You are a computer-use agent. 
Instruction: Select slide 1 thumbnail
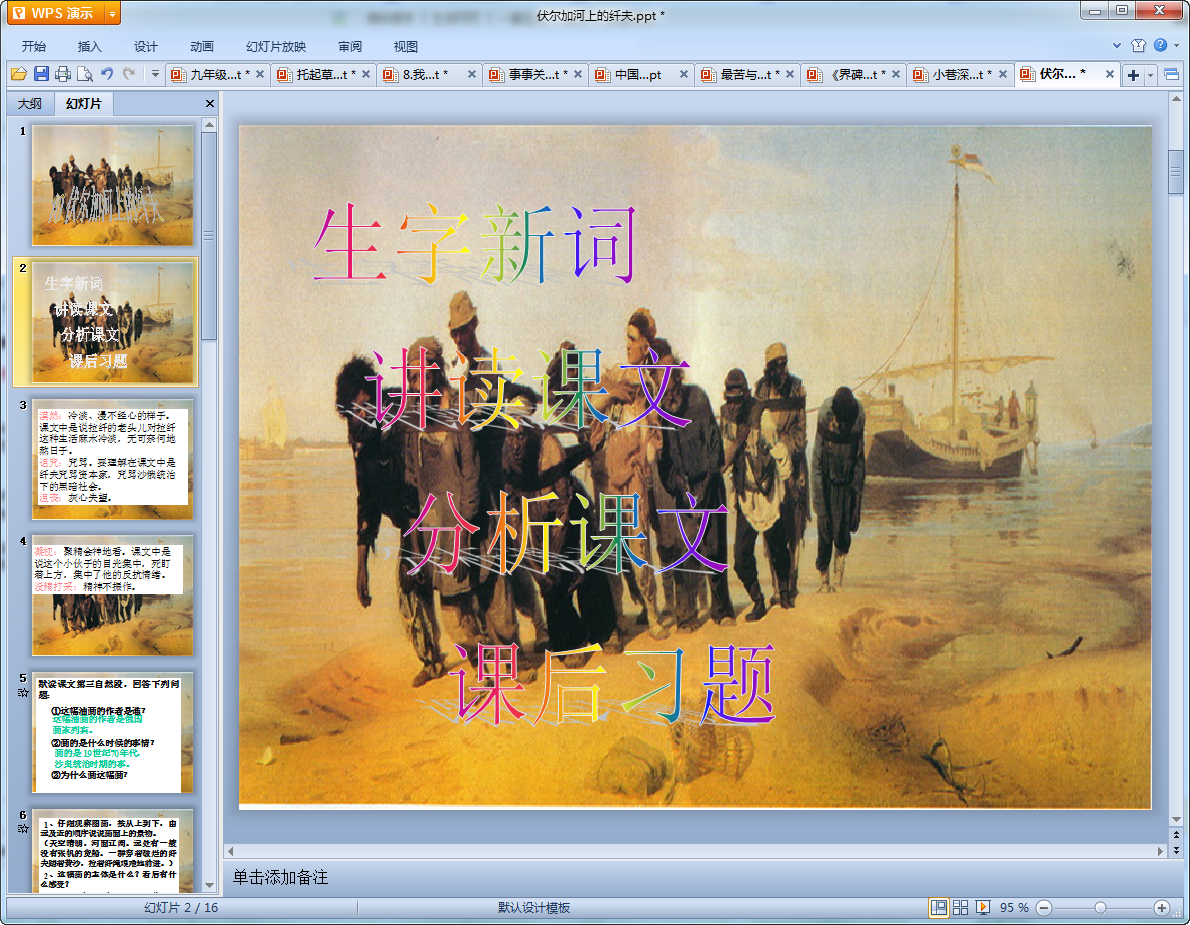112,185
